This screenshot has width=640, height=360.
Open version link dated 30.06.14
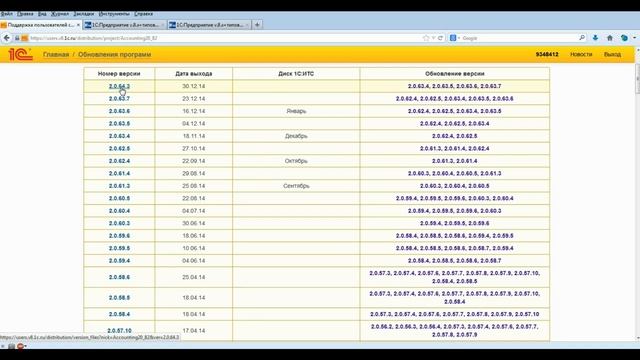click(x=119, y=223)
